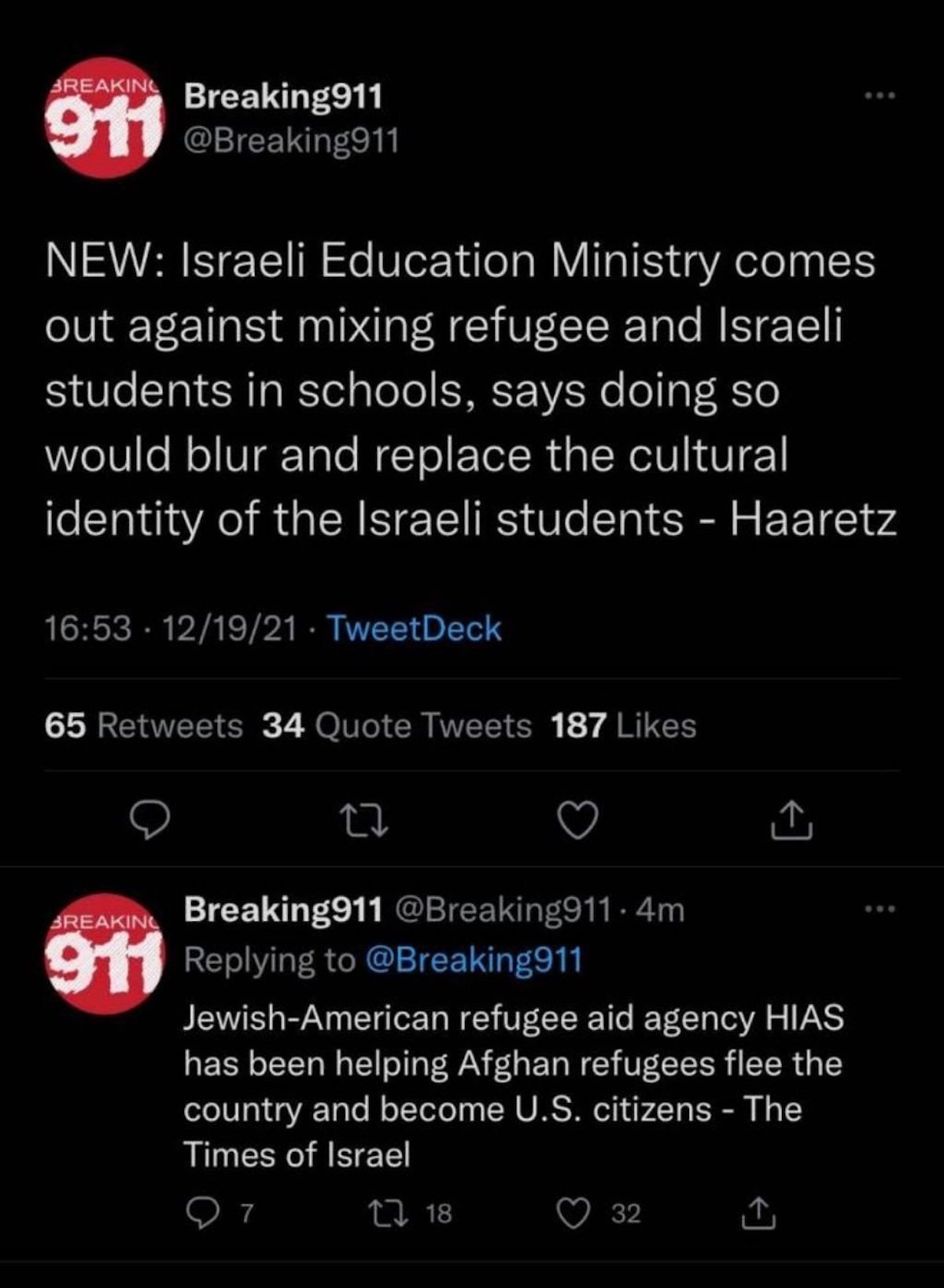The image size is (944, 1288).
Task: Reply to the main Breaking911 tweet
Action: (x=150, y=821)
